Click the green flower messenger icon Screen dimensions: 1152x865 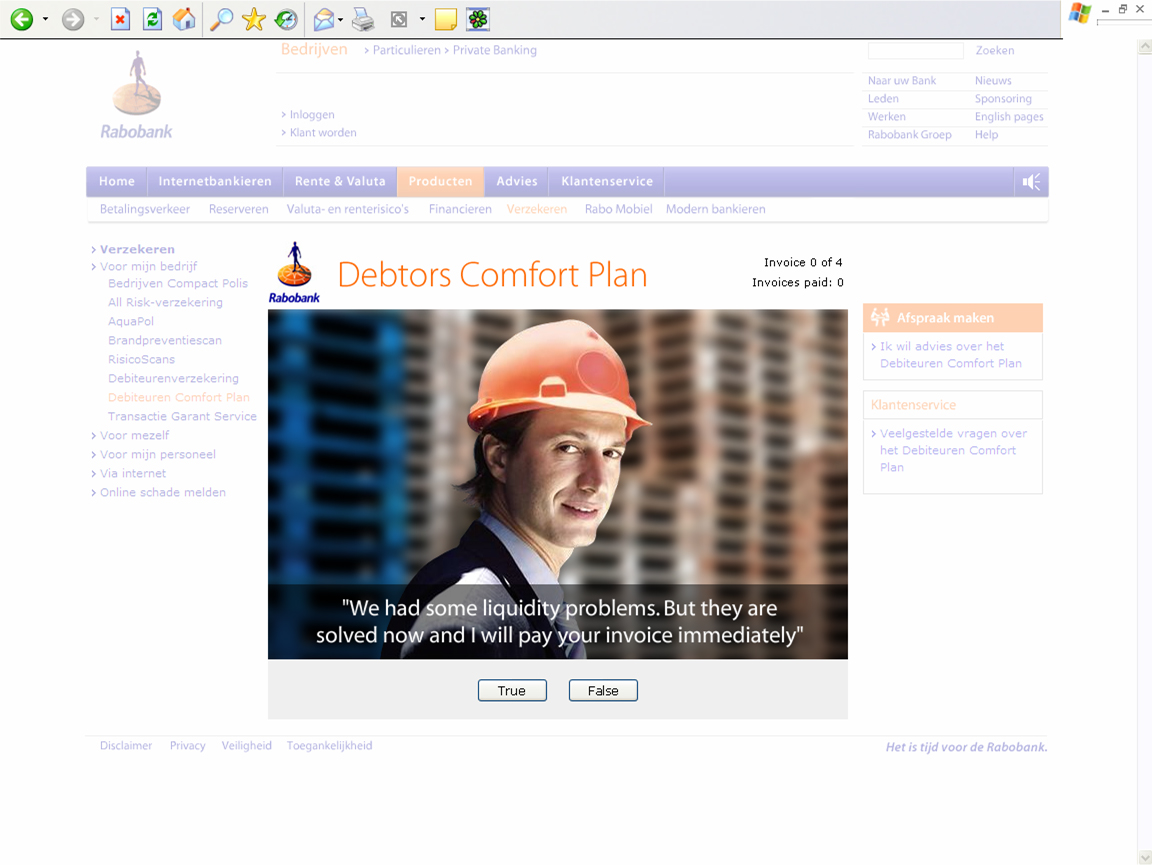point(478,19)
